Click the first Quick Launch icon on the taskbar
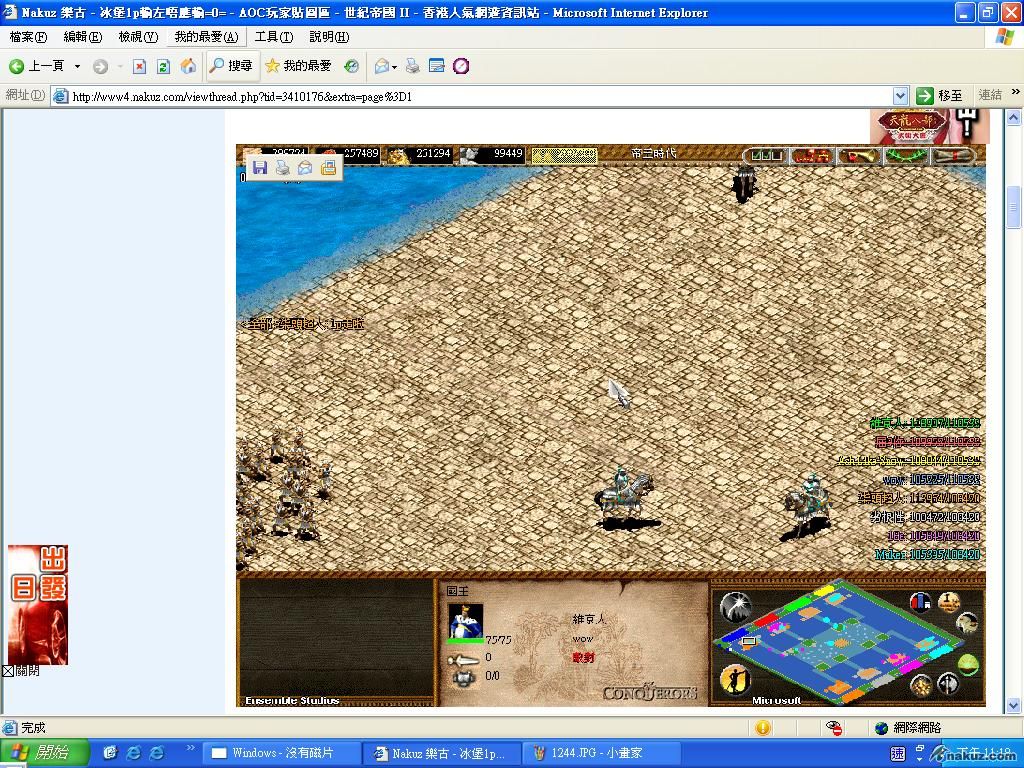This screenshot has height=768, width=1024. click(x=110, y=753)
